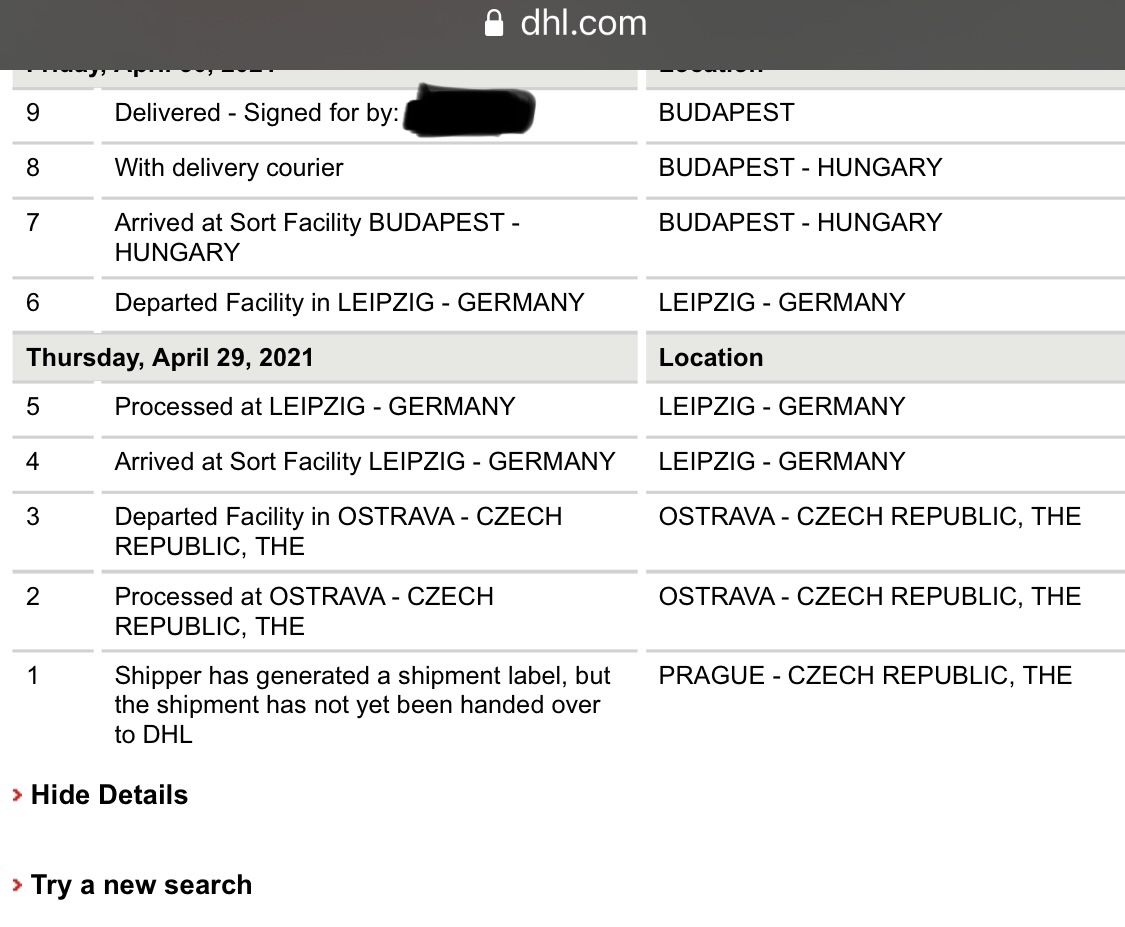
Task: Tap the dhl.com address text
Action: coord(583,23)
